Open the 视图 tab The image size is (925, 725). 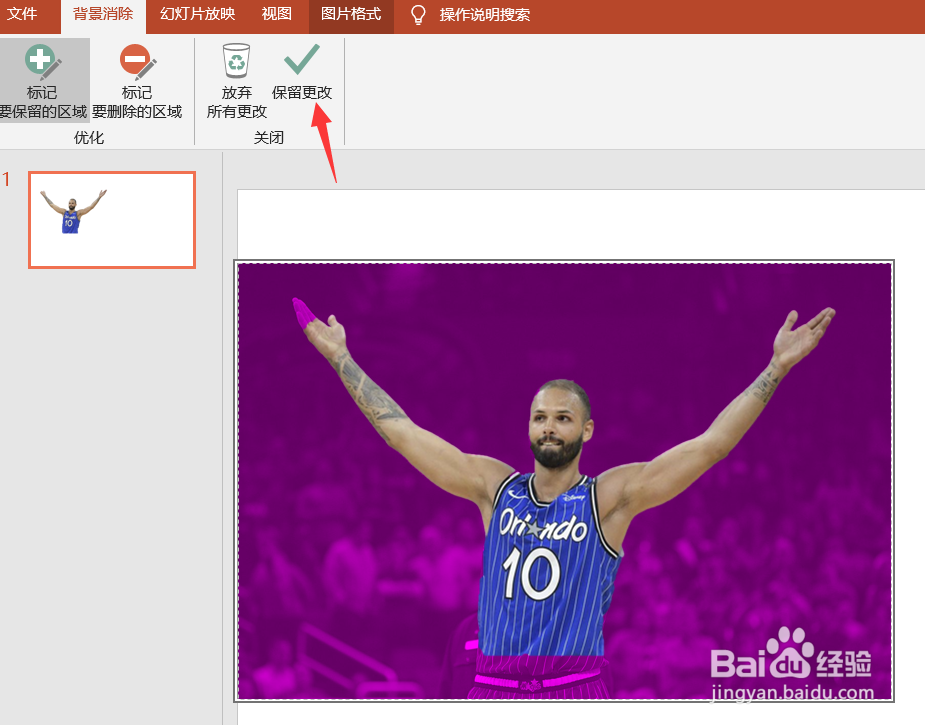(276, 14)
